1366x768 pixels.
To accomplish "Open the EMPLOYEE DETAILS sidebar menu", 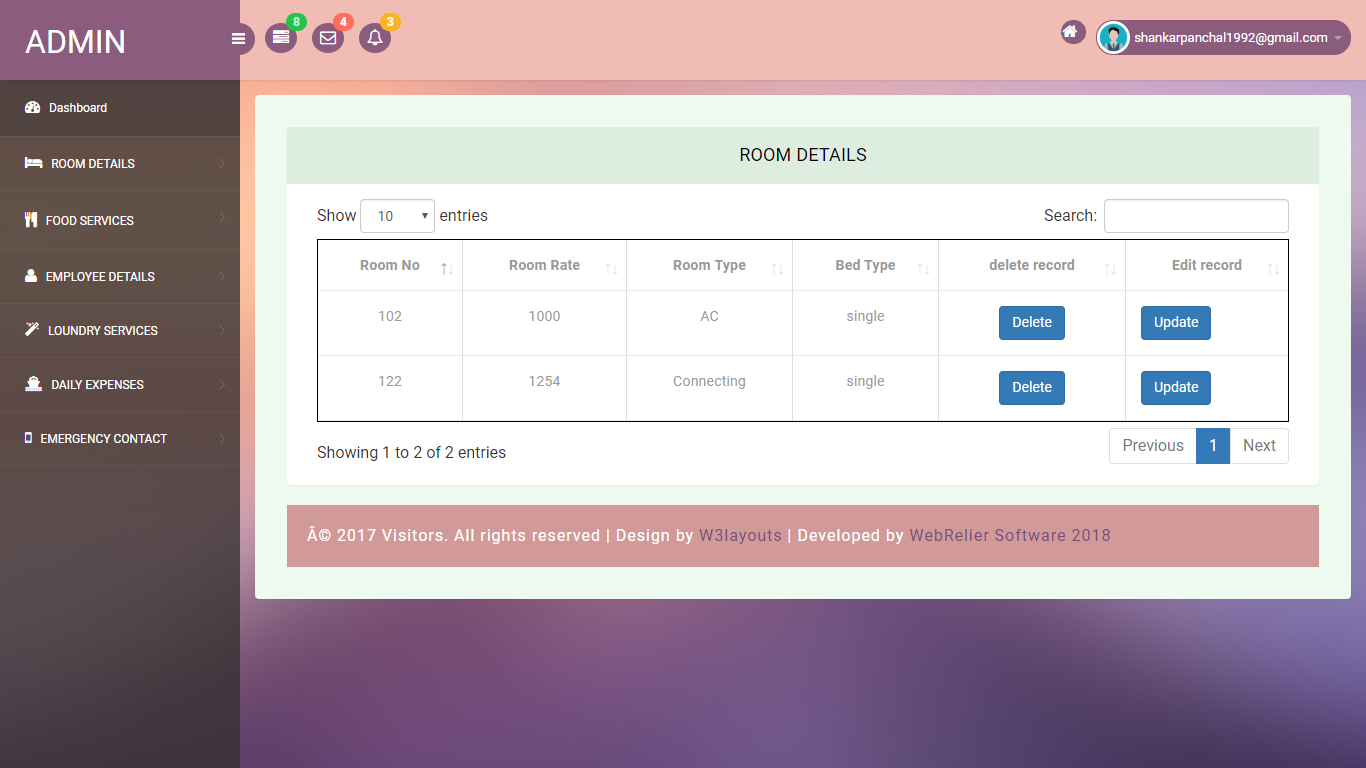I will pos(120,276).
